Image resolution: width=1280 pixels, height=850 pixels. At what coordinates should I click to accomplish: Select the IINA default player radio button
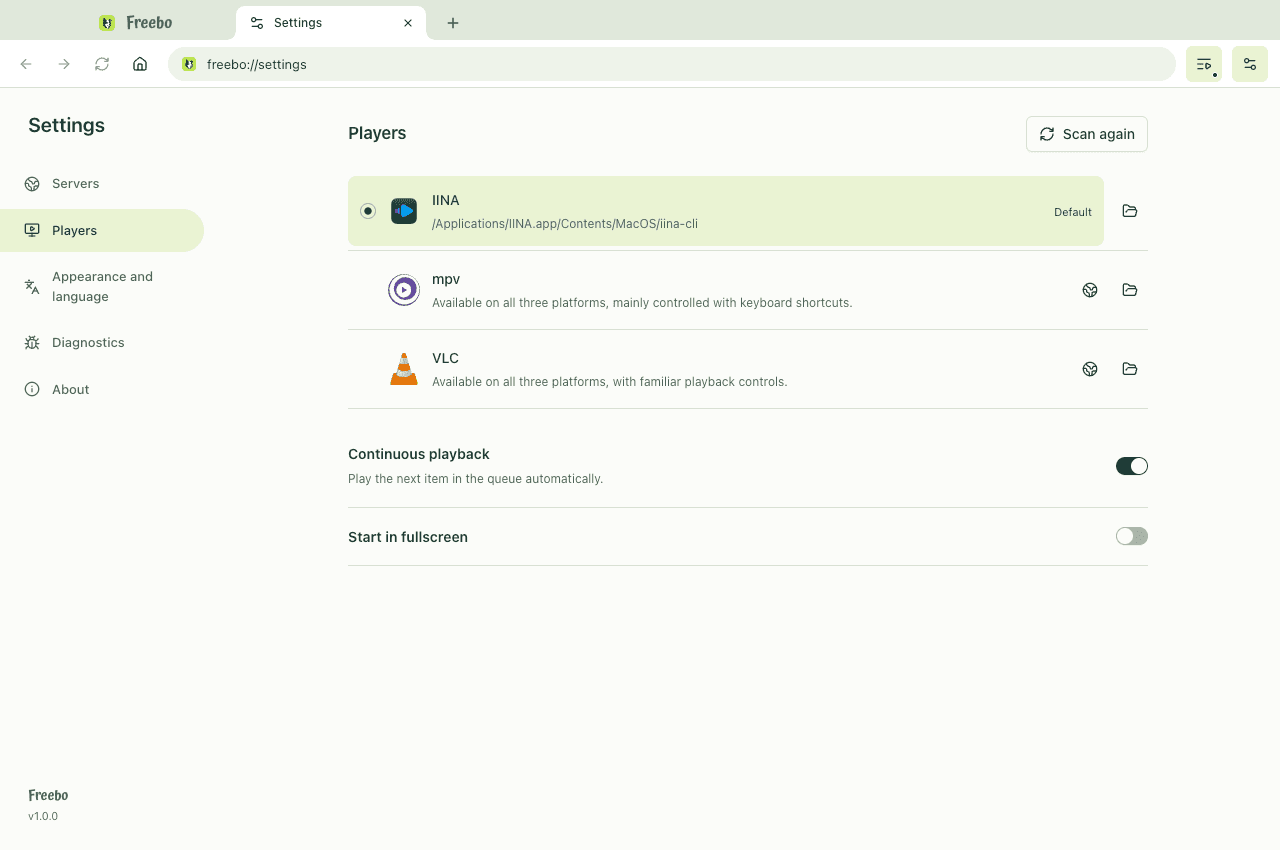pos(368,211)
